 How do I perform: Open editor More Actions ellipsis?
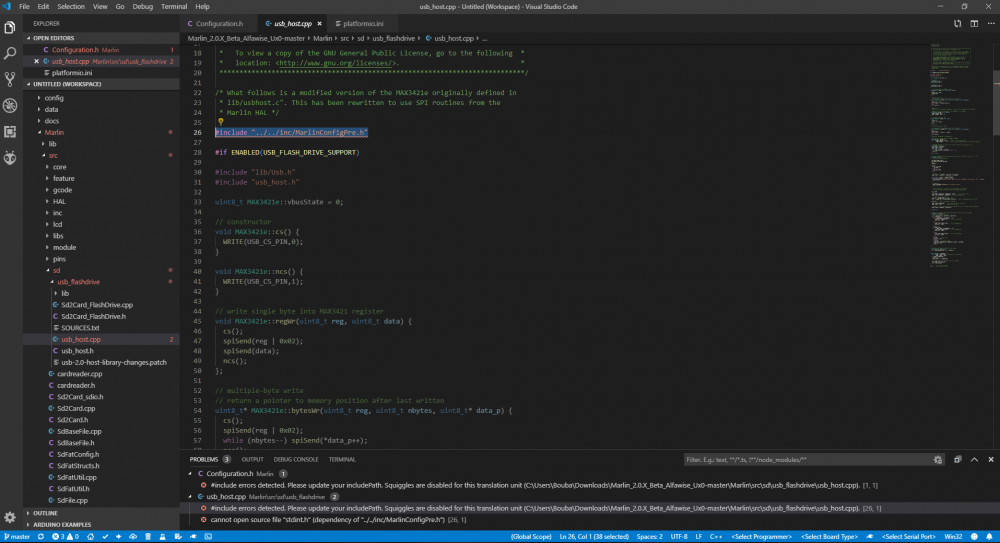[991, 24]
